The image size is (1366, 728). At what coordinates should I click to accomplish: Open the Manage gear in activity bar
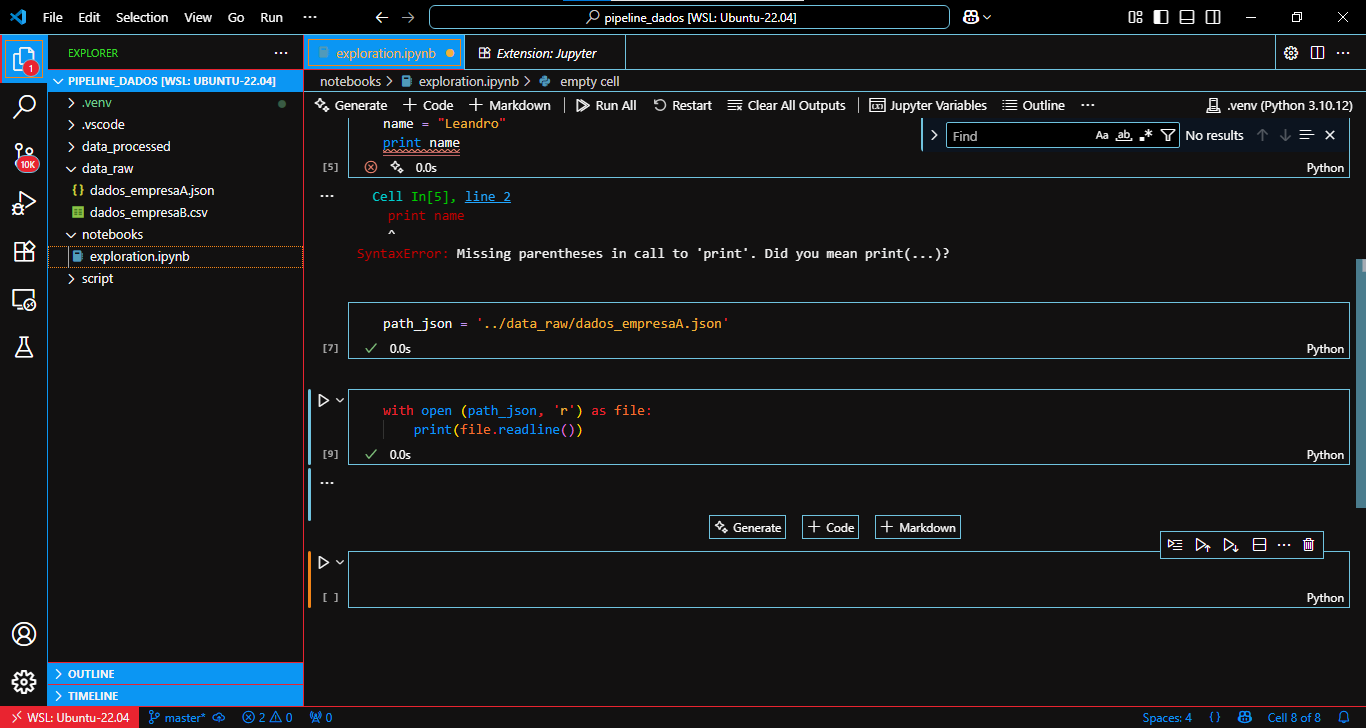point(24,682)
